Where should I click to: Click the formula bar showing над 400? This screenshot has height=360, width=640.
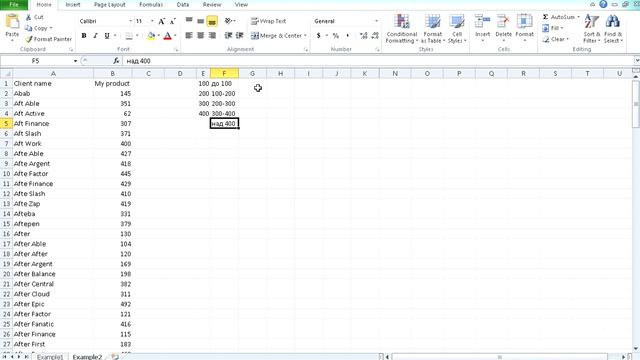(x=378, y=61)
